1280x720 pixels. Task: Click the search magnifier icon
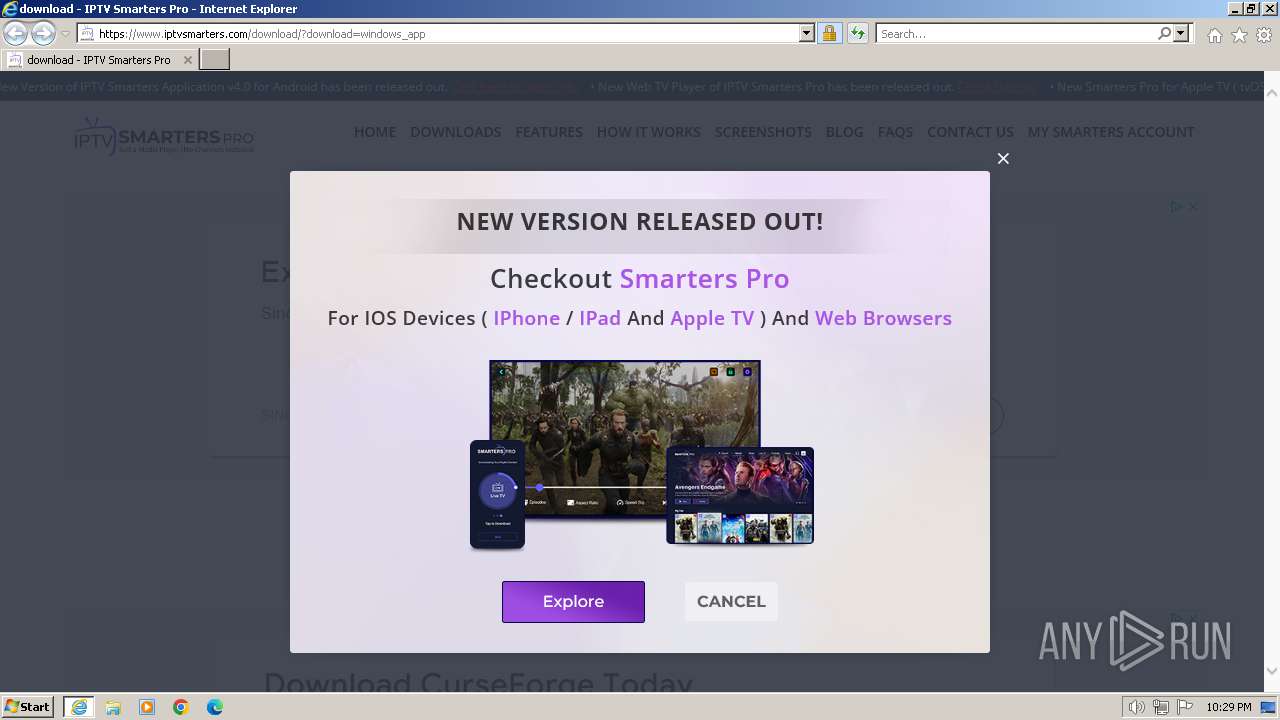[x=1164, y=34]
